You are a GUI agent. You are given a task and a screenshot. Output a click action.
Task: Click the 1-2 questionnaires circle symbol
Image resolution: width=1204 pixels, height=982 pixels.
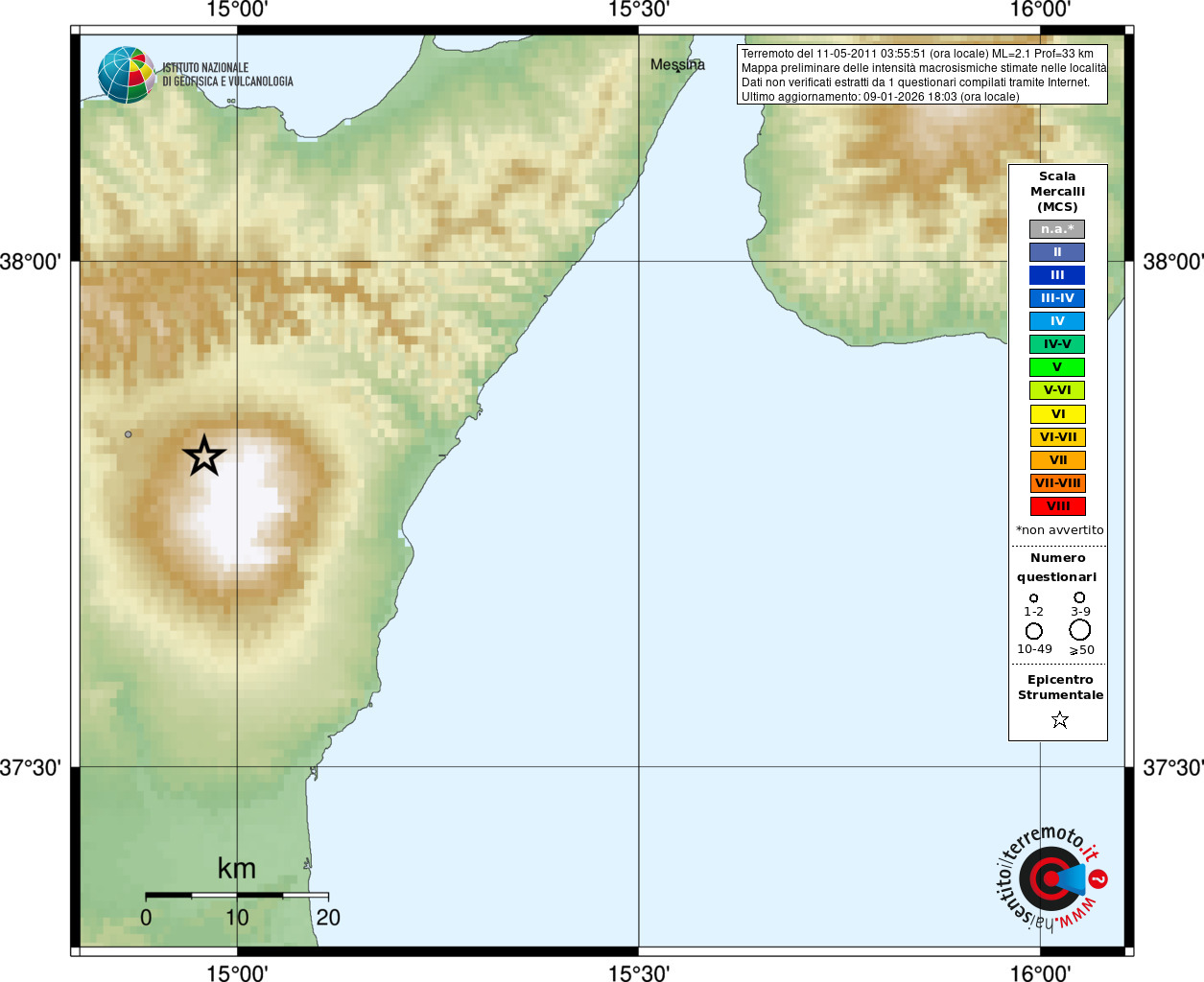(x=1033, y=598)
